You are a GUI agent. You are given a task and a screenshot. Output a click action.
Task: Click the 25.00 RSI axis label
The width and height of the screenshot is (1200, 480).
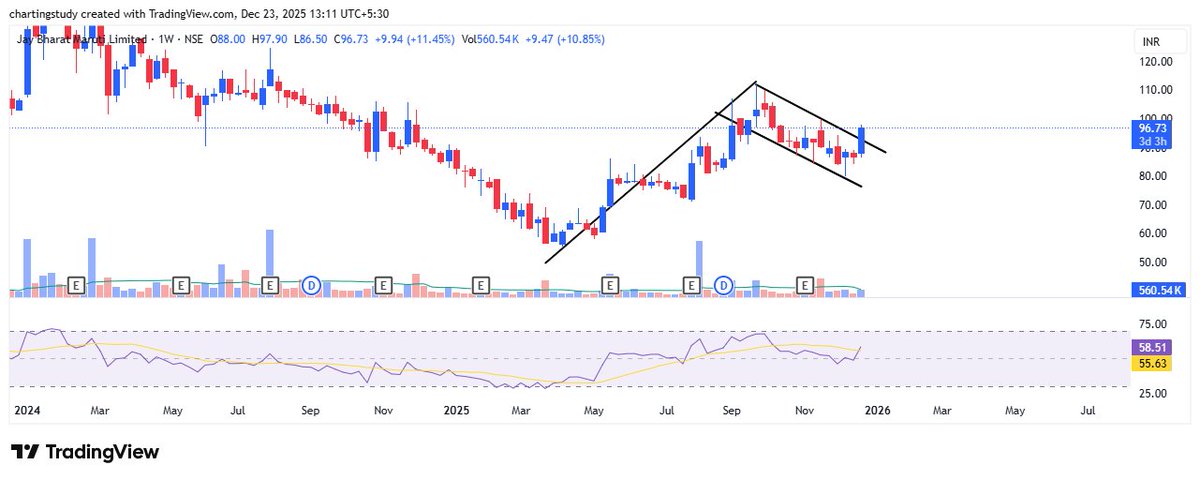[x=1155, y=393]
